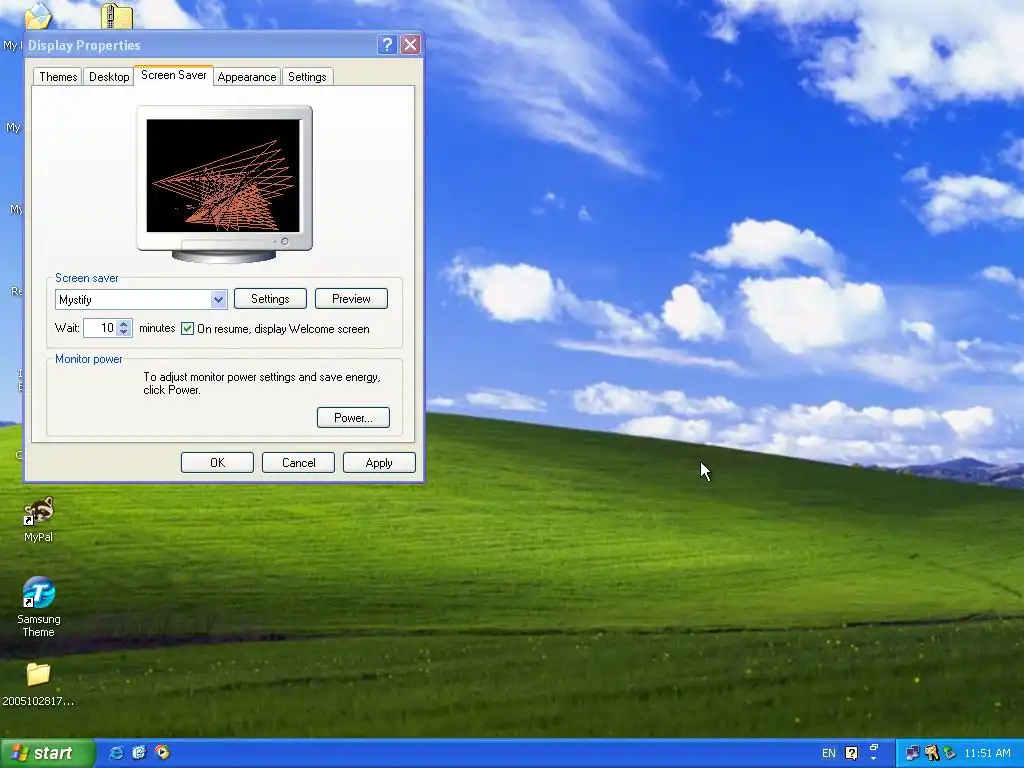Open the language bar help icon

[x=852, y=753]
